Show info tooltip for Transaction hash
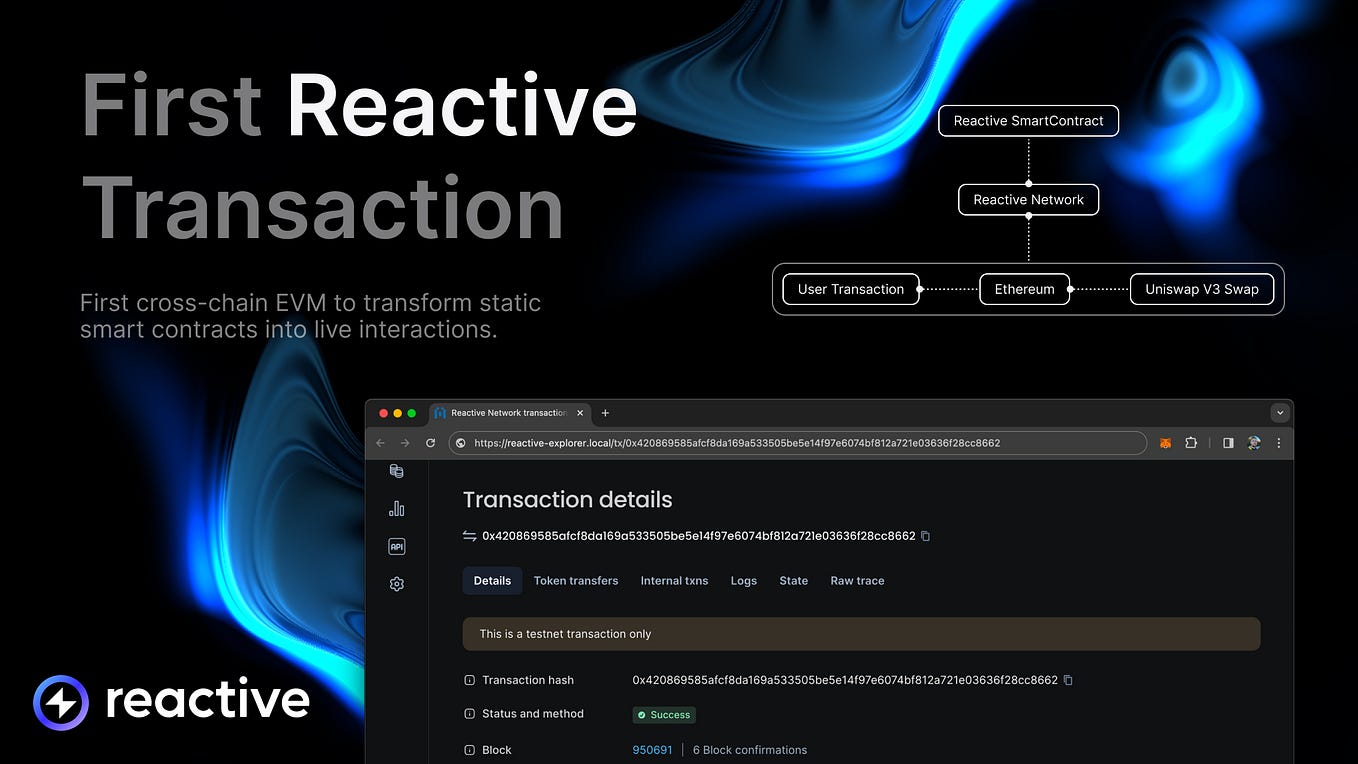This screenshot has width=1358, height=764. pos(470,680)
